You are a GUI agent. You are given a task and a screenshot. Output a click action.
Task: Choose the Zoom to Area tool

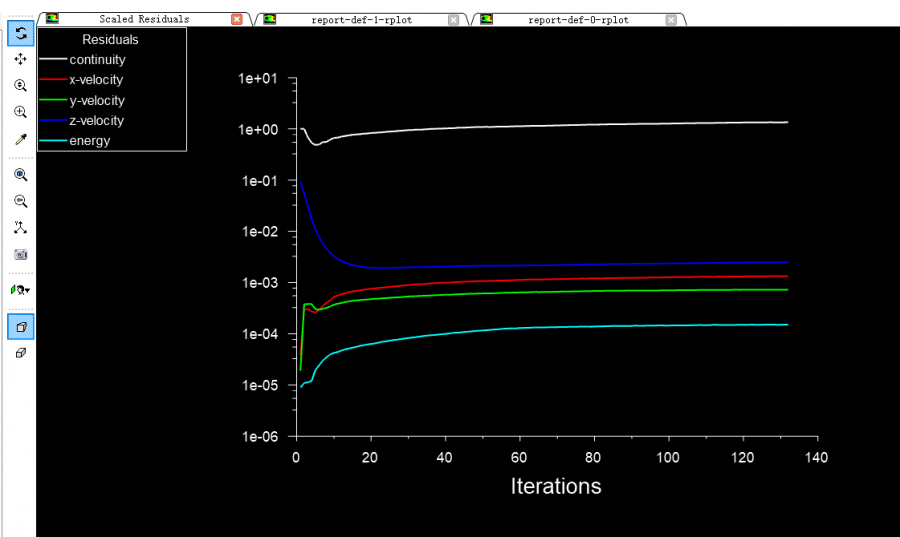(20, 112)
